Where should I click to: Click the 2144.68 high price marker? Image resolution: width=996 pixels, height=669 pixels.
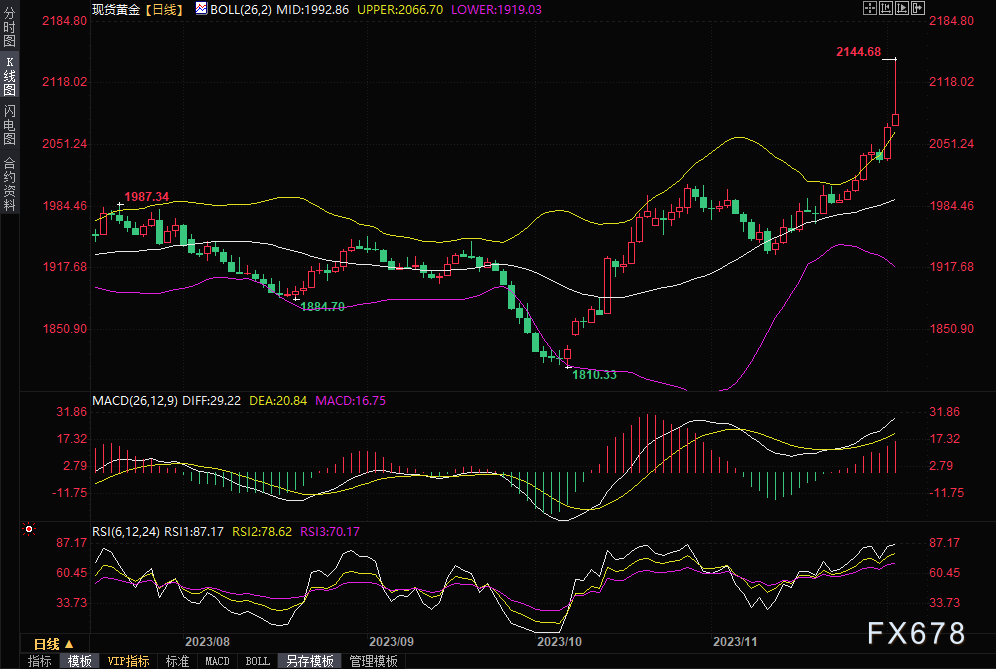pyautogui.click(x=859, y=51)
